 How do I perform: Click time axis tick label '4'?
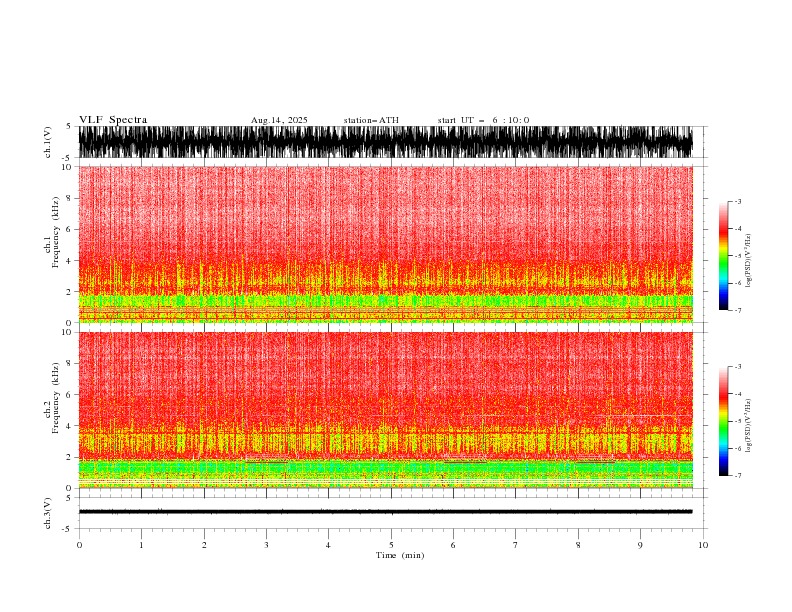pos(328,545)
